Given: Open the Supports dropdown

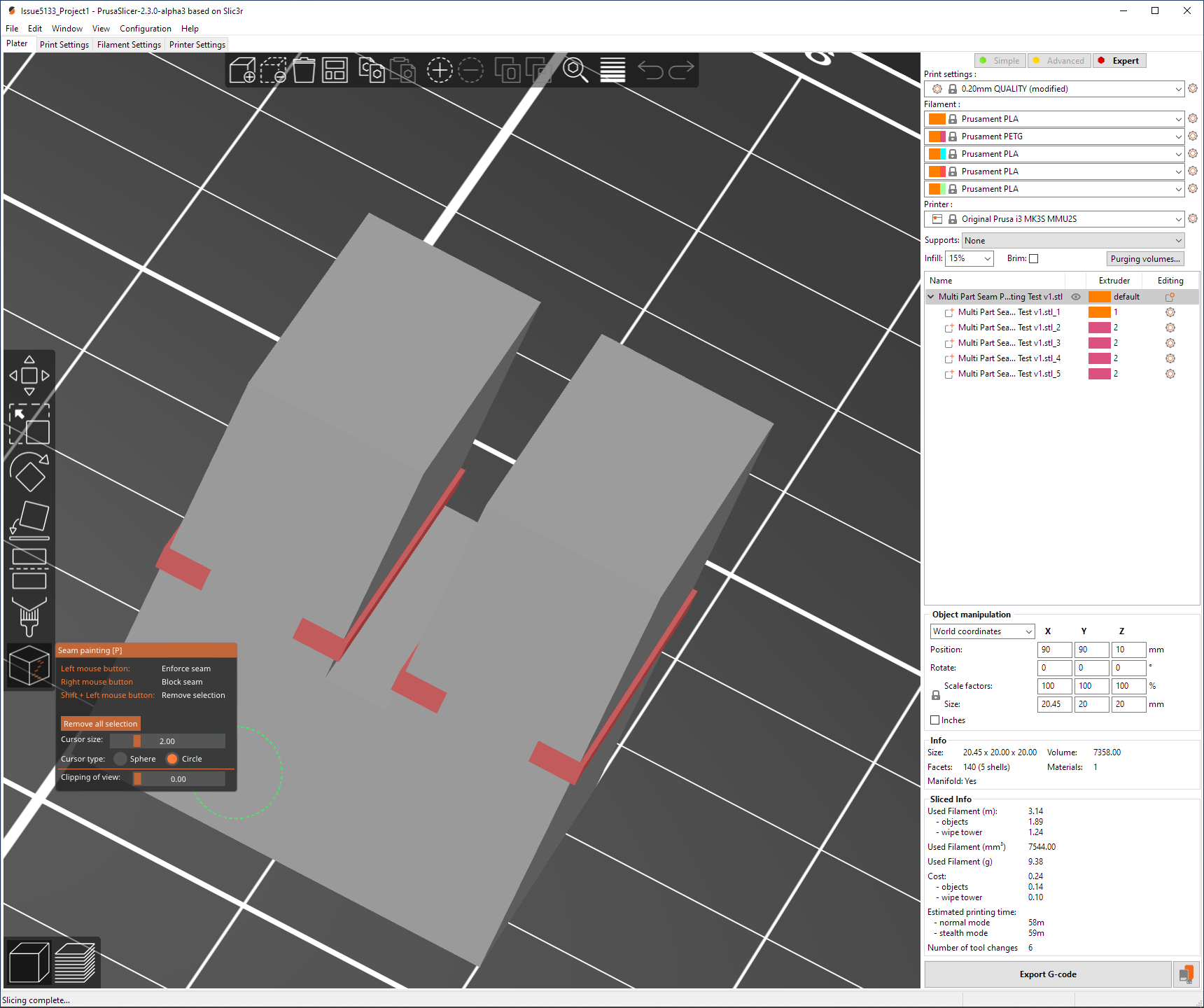Looking at the screenshot, I should pyautogui.click(x=1072, y=240).
